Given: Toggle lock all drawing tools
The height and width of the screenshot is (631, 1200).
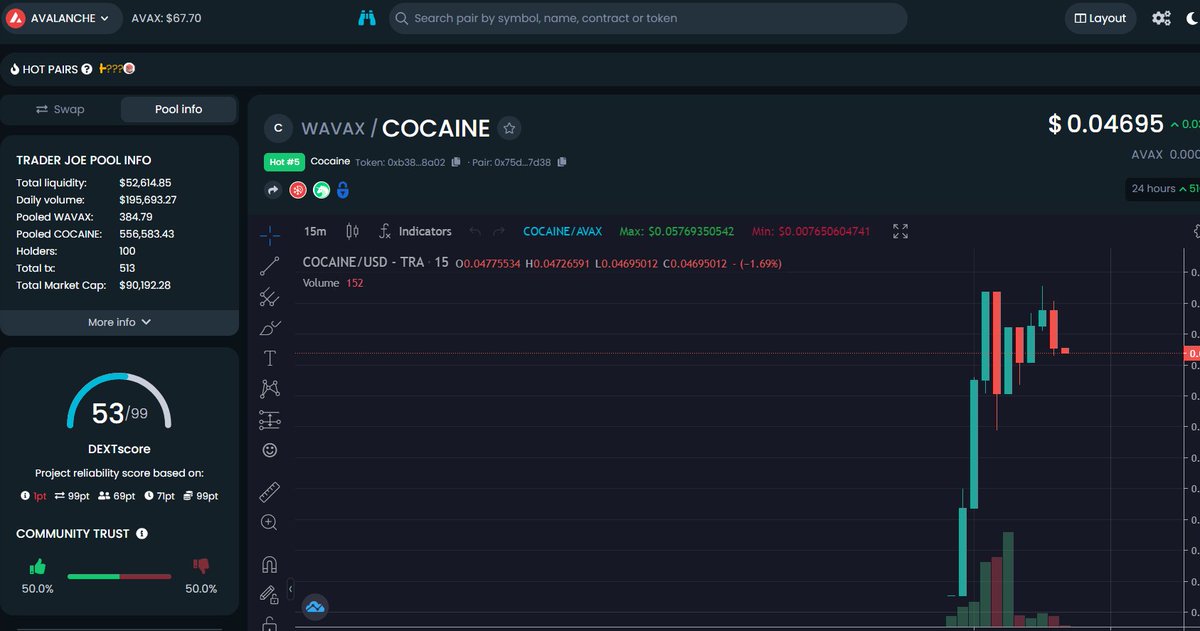Looking at the screenshot, I should click(269, 624).
